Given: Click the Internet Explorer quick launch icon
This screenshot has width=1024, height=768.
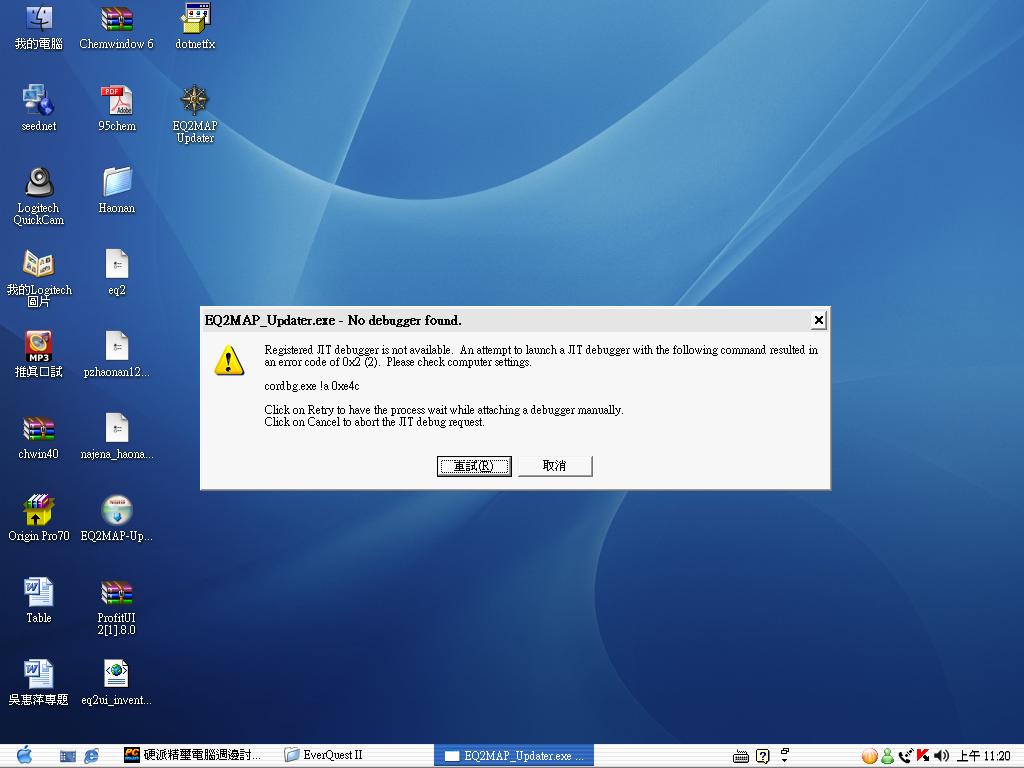Looking at the screenshot, I should click(92, 756).
